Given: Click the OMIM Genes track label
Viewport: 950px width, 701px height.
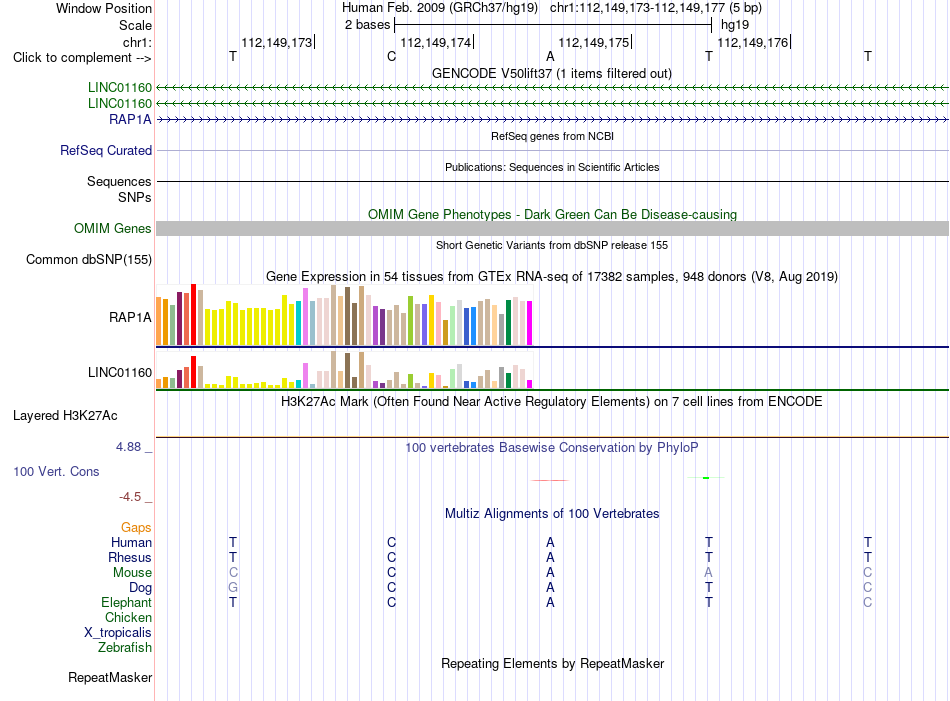Looking at the screenshot, I should (112, 228).
